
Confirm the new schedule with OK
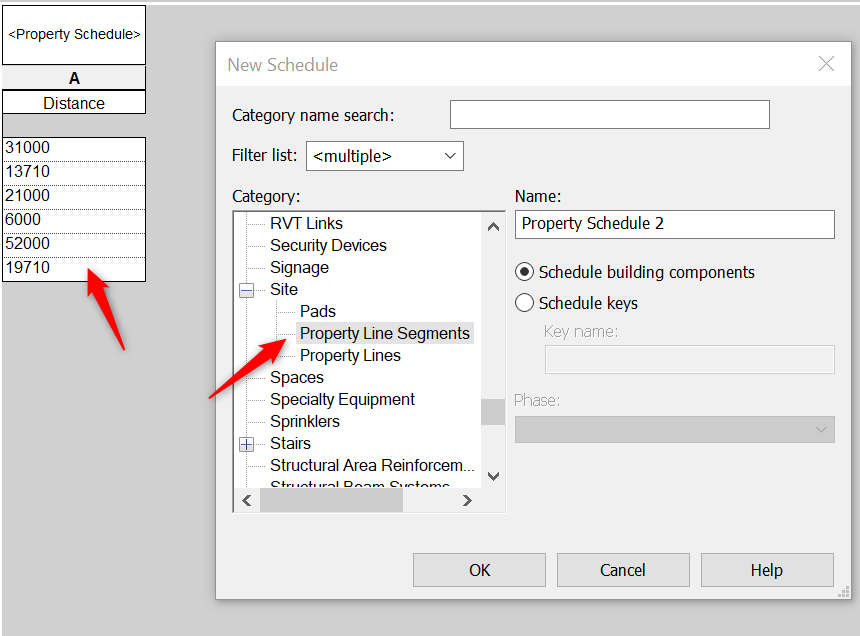pyautogui.click(x=479, y=569)
